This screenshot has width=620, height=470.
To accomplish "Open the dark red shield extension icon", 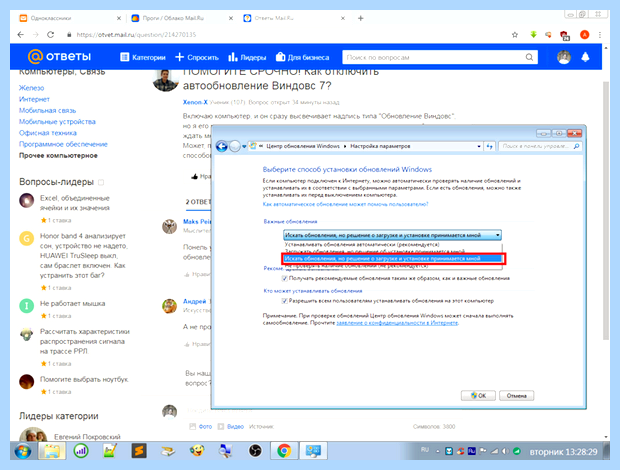I will coord(565,35).
